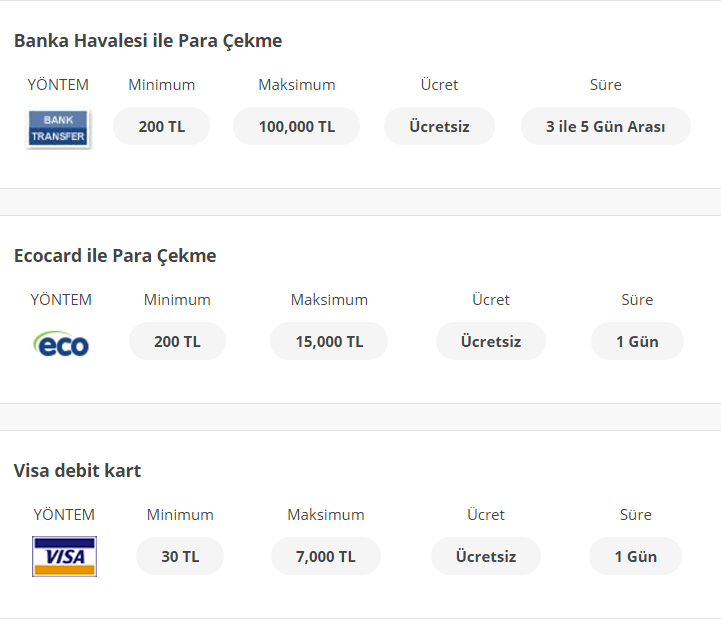721x619 pixels.
Task: Click the 3 ile 5 Gün Arası duration
Action: click(x=605, y=127)
